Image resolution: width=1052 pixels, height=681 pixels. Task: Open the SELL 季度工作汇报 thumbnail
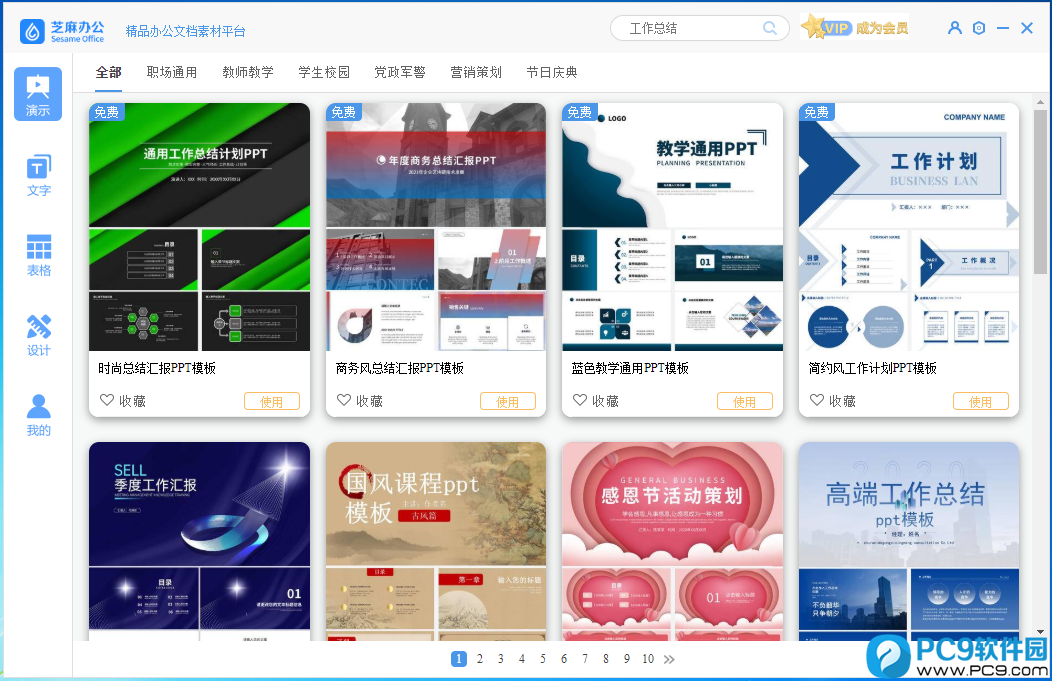[x=199, y=541]
